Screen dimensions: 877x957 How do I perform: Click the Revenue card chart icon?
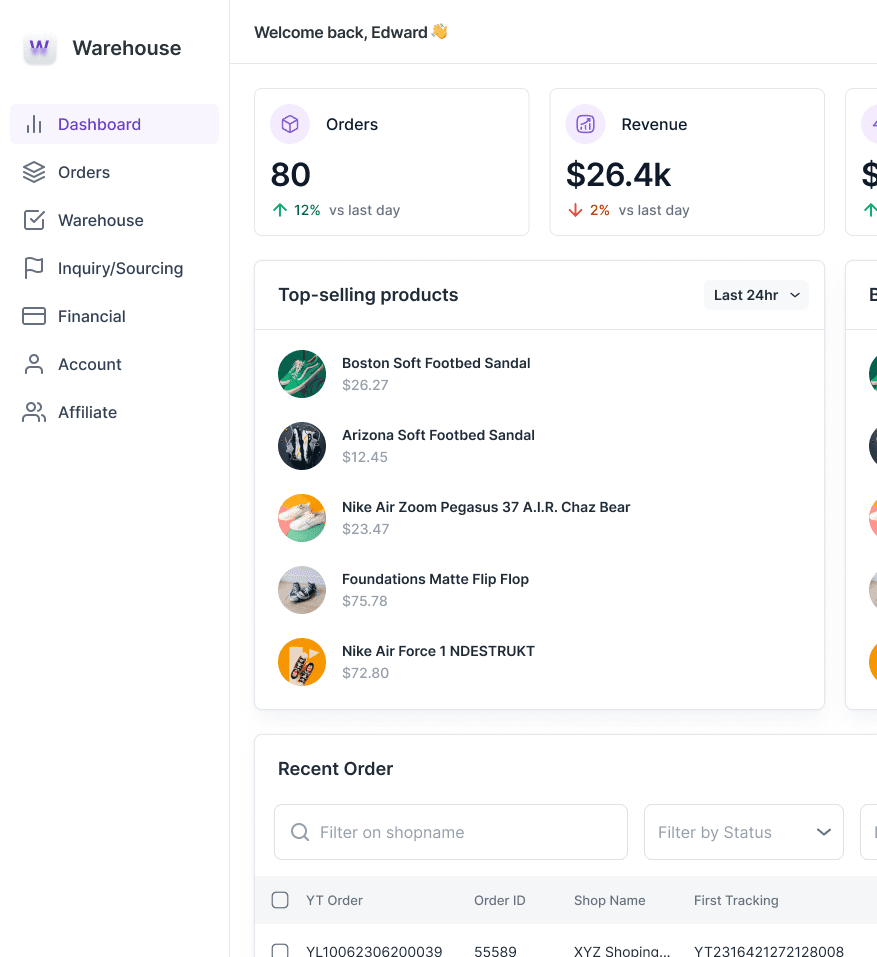(x=585, y=124)
